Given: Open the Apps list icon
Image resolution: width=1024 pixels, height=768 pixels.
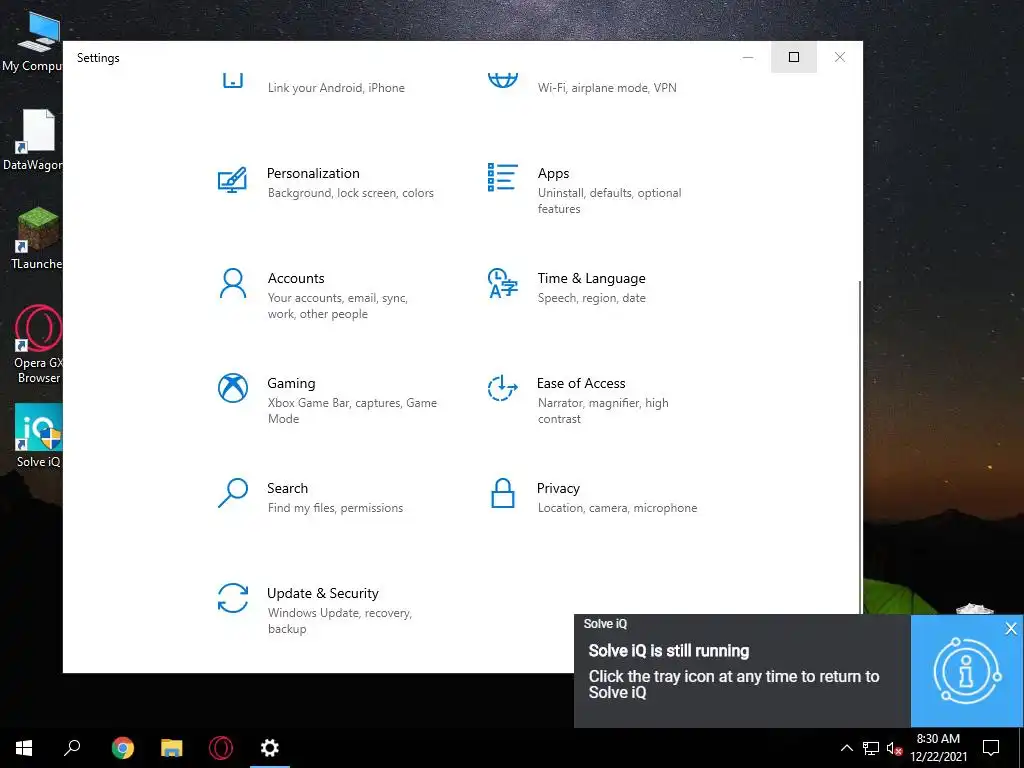Looking at the screenshot, I should [x=502, y=178].
